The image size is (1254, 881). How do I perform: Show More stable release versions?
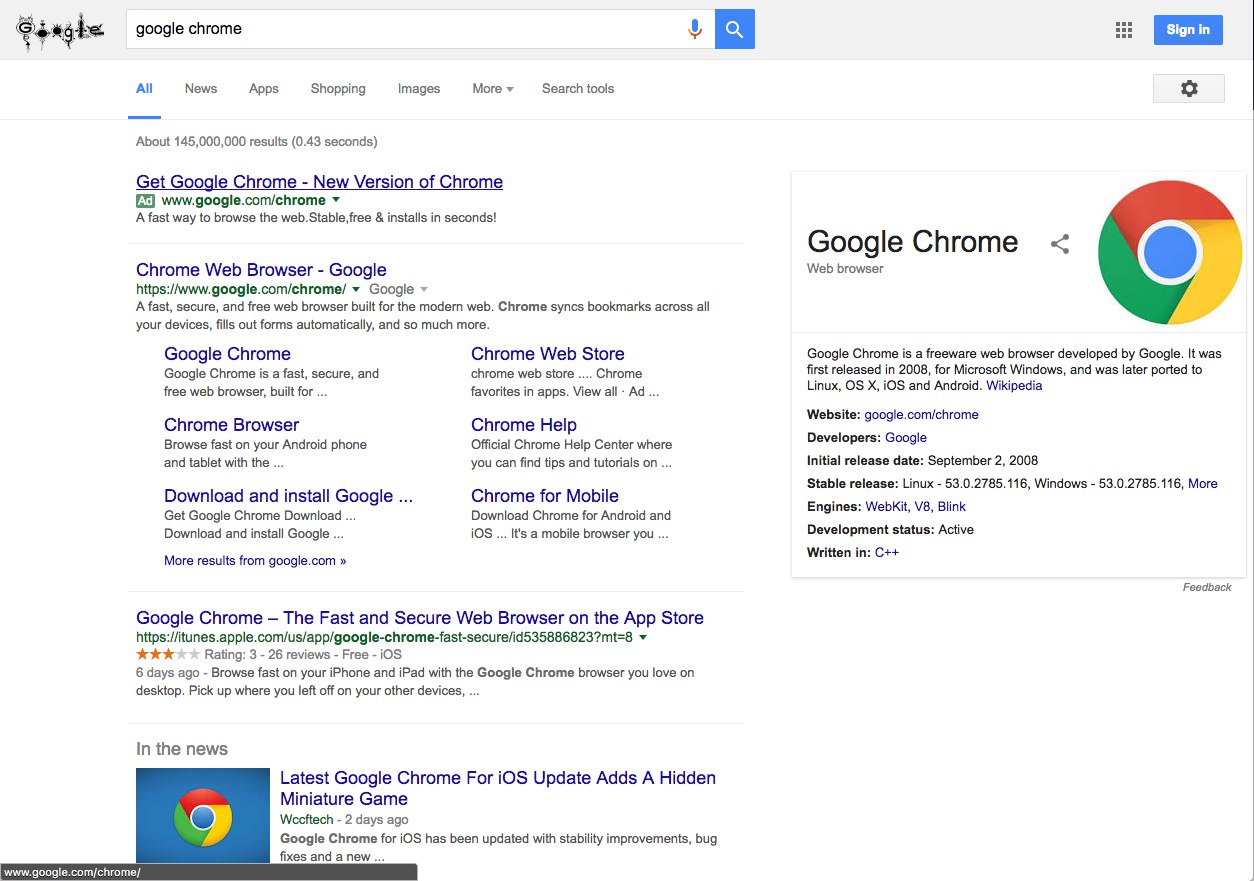1202,483
